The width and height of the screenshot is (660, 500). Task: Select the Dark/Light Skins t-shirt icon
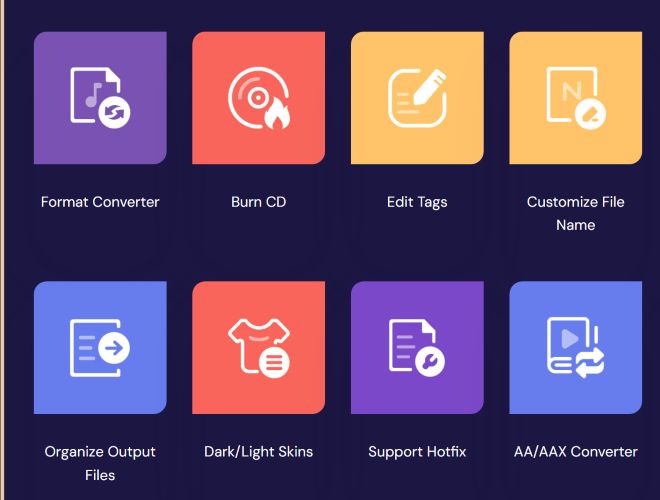click(258, 347)
